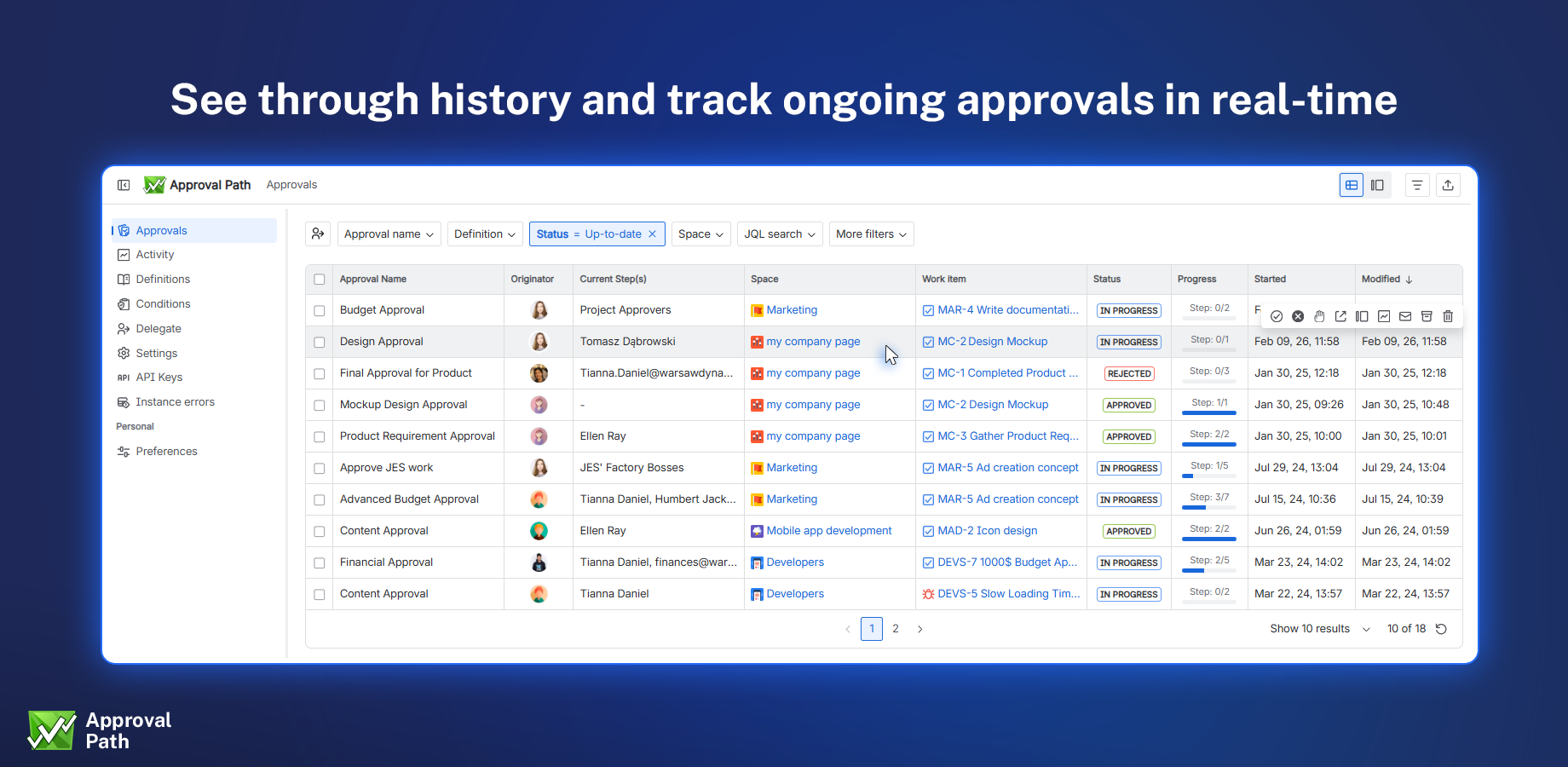
Task: Open the export icon in the top toolbar
Action: click(1449, 184)
